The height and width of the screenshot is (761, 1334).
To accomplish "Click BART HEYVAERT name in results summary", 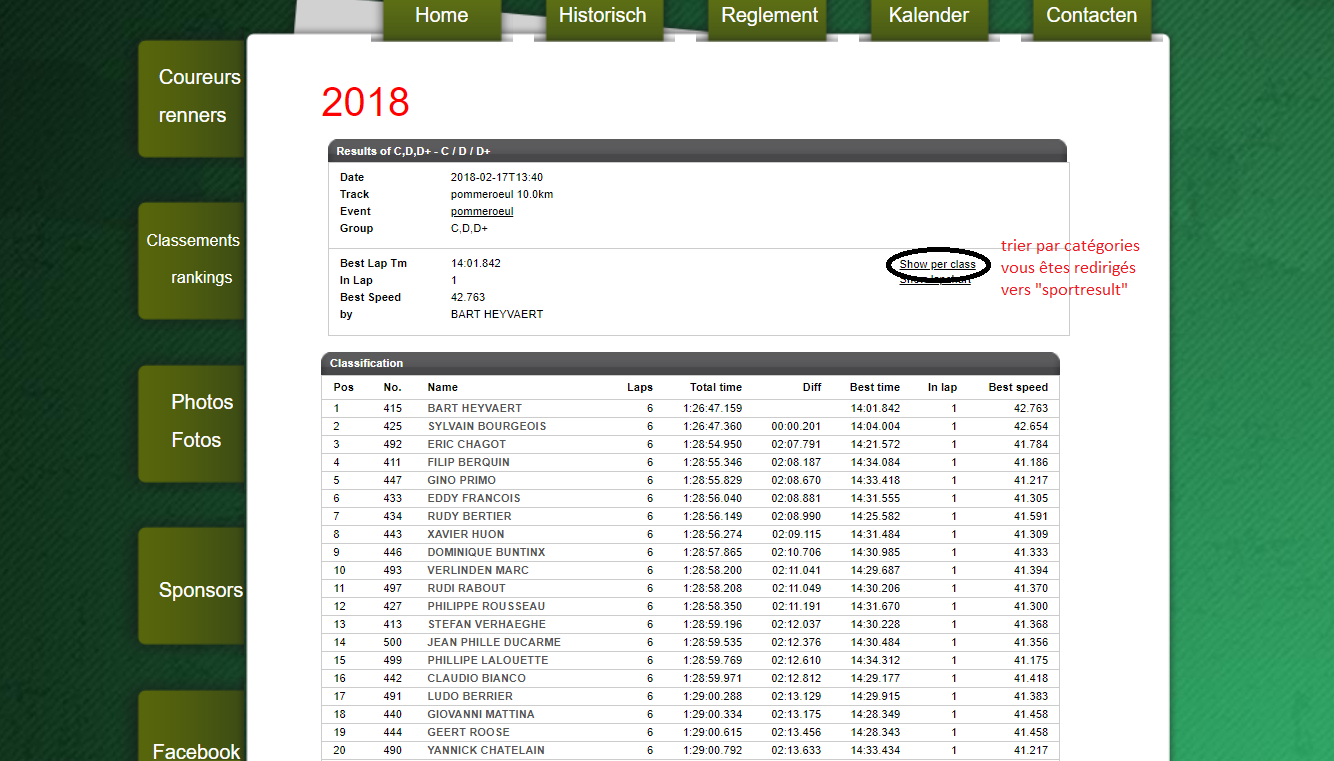I will [x=497, y=315].
